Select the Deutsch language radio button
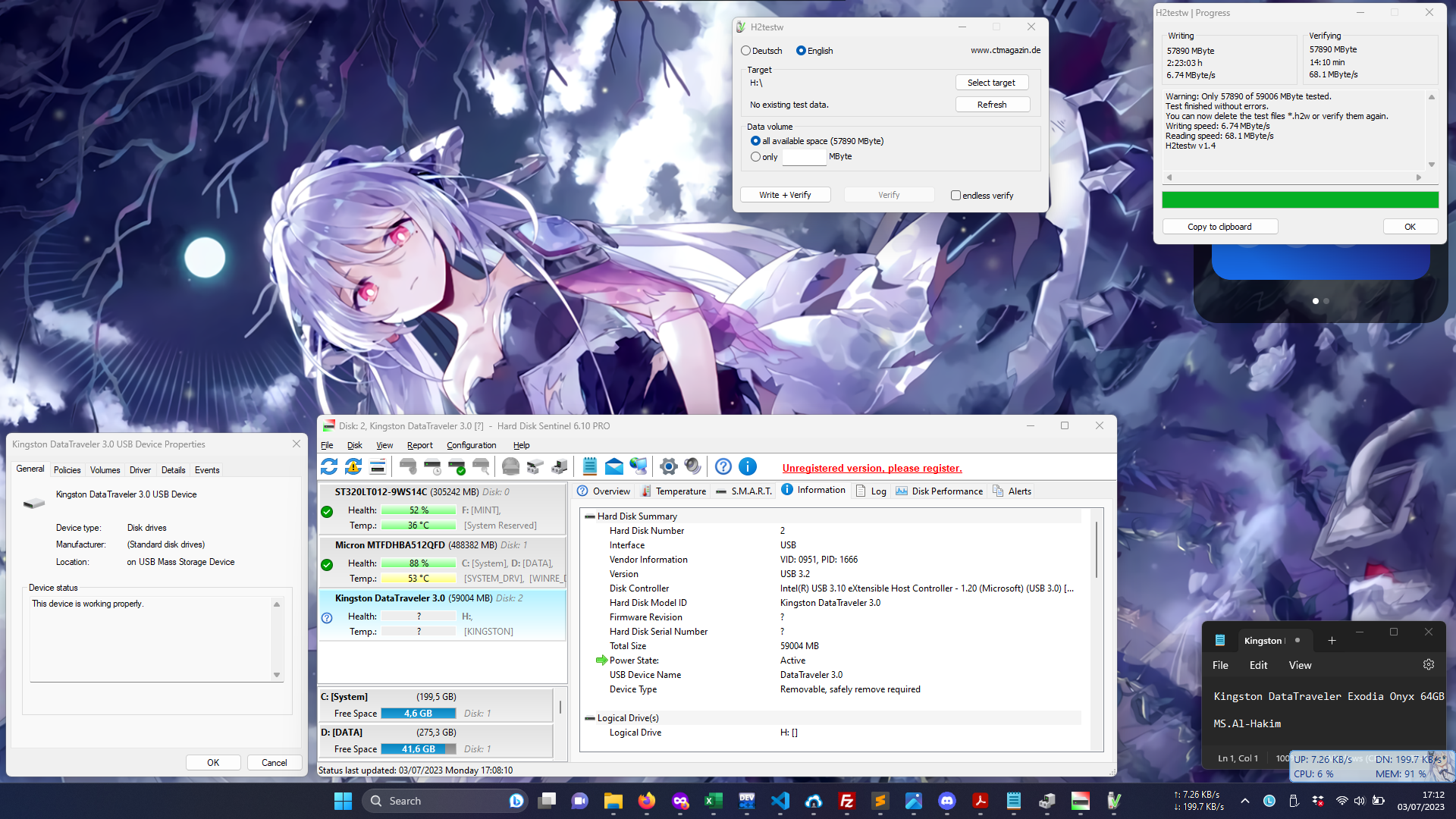This screenshot has width=1456, height=819. tap(746, 51)
